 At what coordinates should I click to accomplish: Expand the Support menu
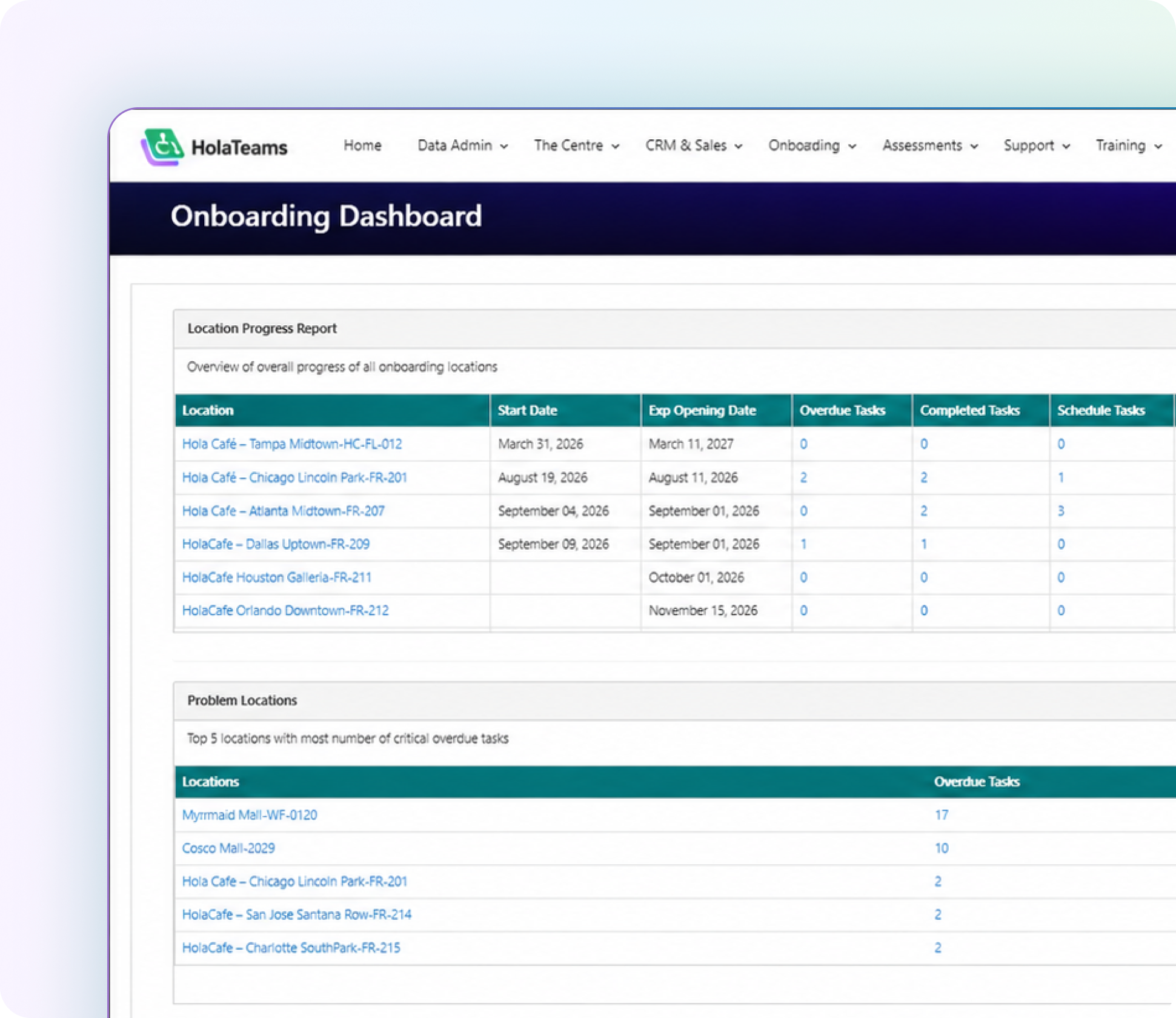click(x=1037, y=145)
